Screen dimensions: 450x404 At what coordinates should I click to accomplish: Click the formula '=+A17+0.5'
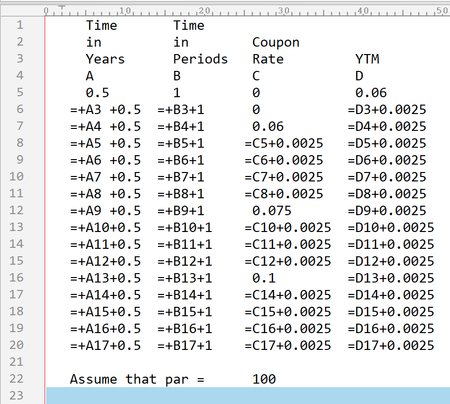[x=105, y=346]
